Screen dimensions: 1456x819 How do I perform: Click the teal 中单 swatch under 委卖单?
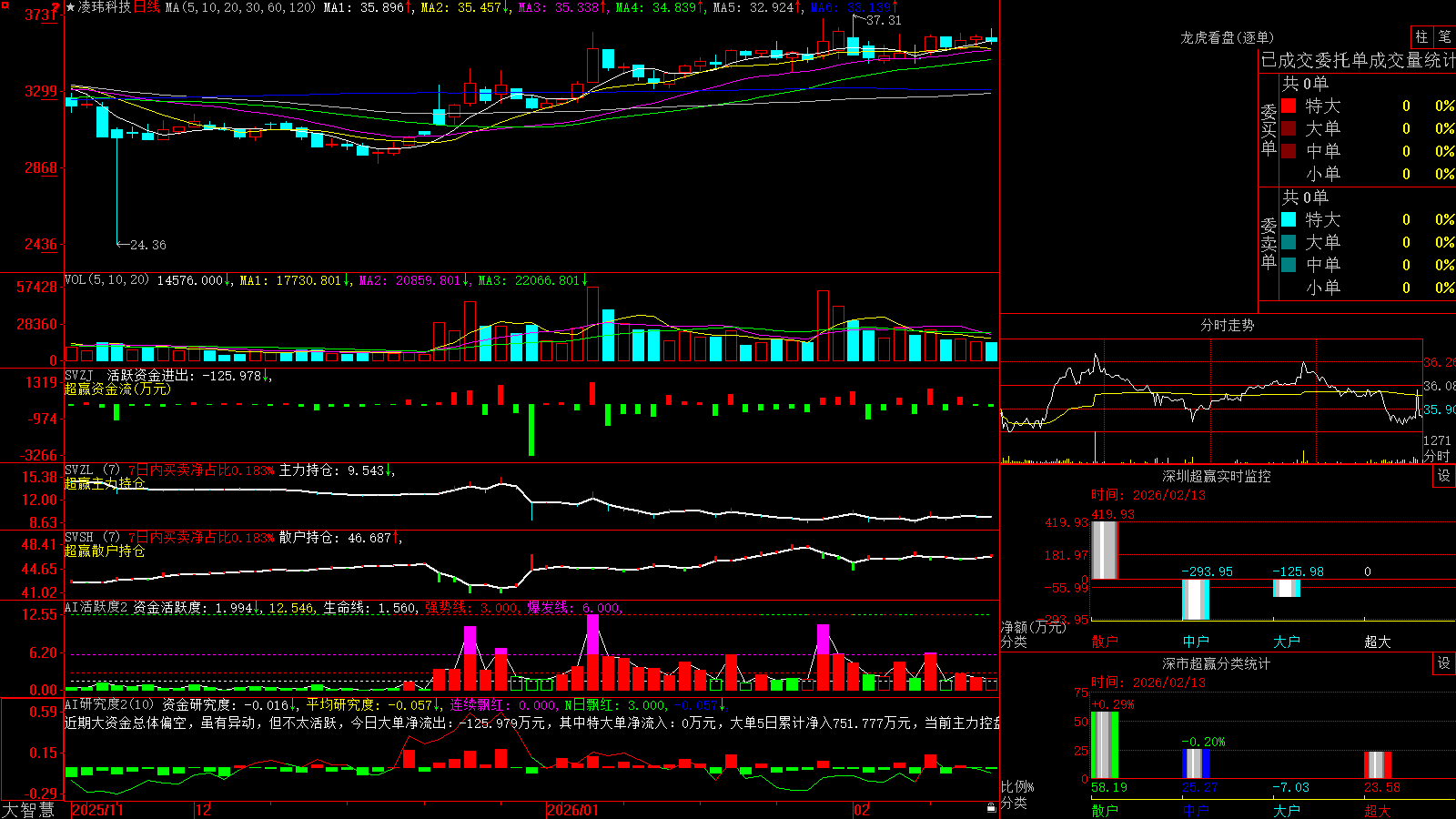[x=1289, y=265]
